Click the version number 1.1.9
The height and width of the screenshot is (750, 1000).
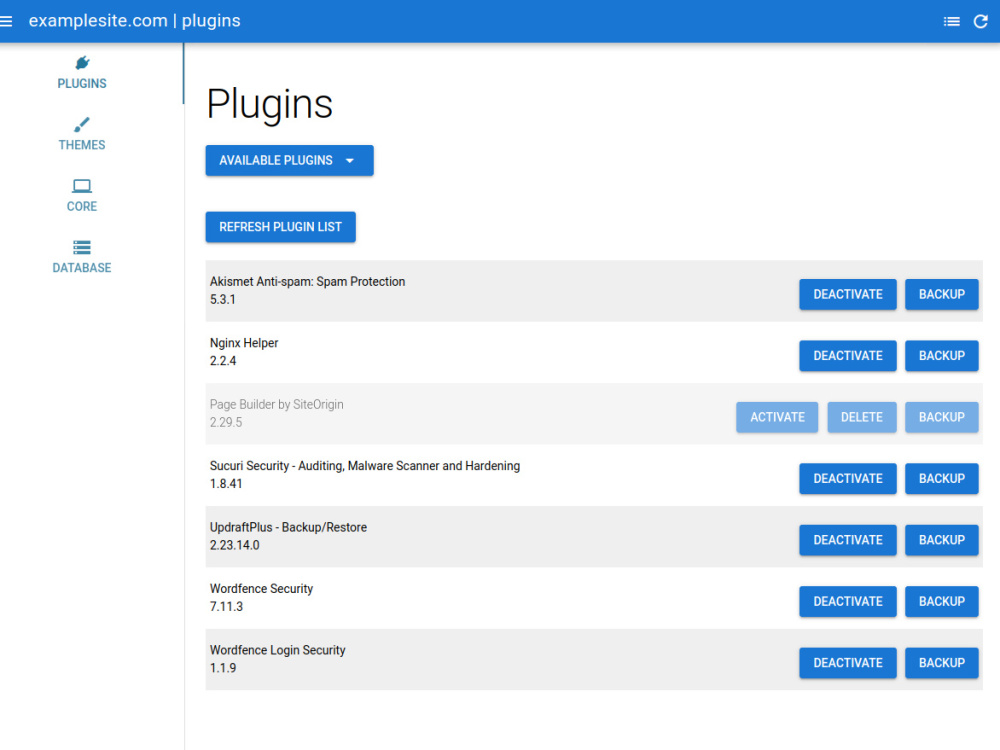[223, 668]
